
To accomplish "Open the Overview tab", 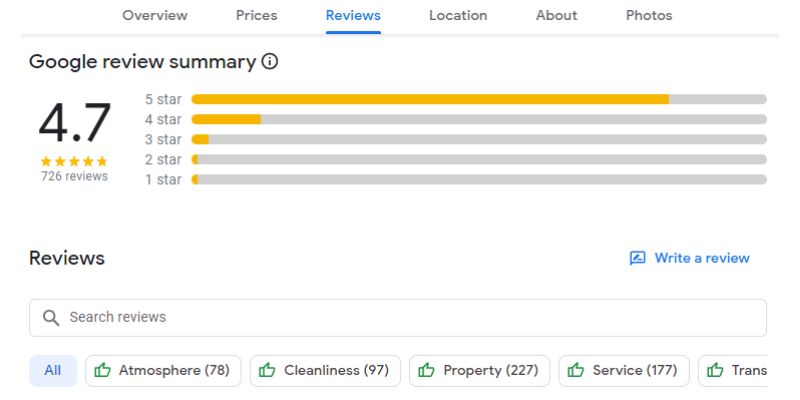I will [155, 15].
